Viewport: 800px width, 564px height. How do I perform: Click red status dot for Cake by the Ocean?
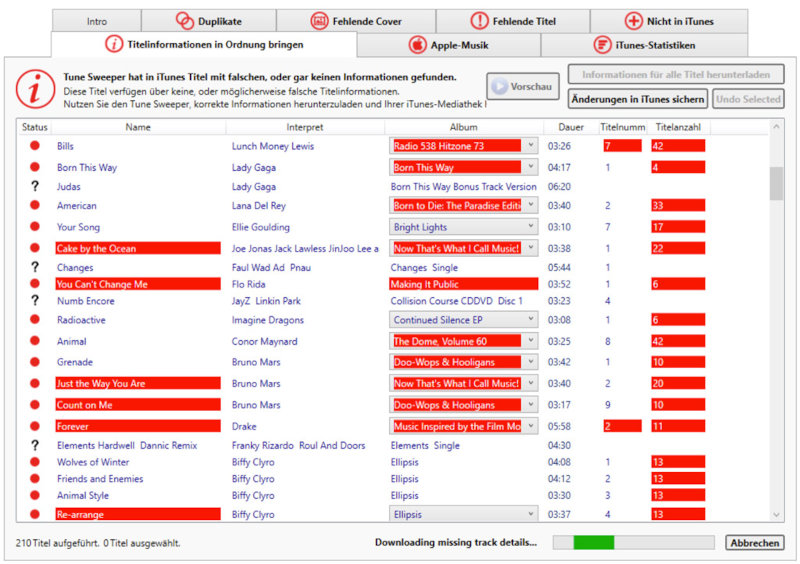coord(35,248)
